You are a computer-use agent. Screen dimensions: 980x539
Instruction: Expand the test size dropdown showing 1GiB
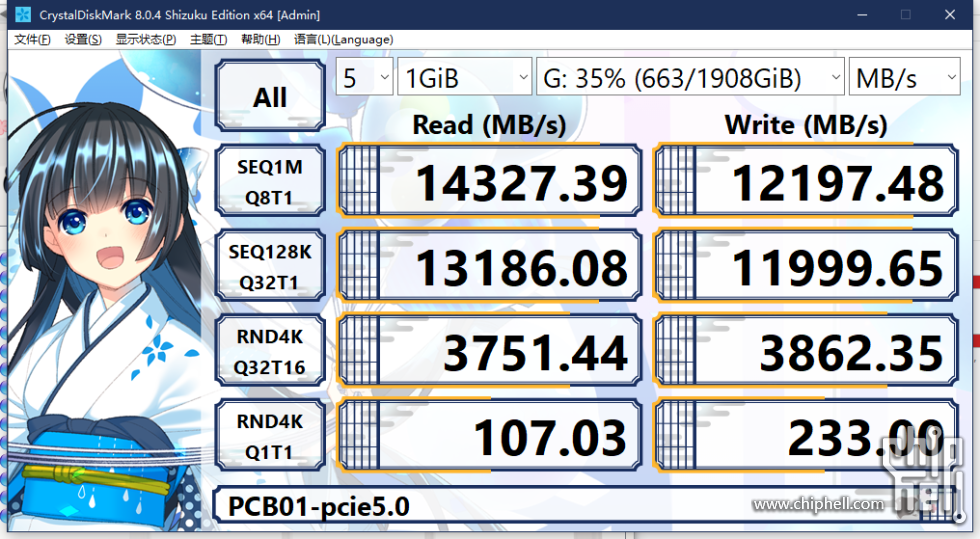point(464,77)
